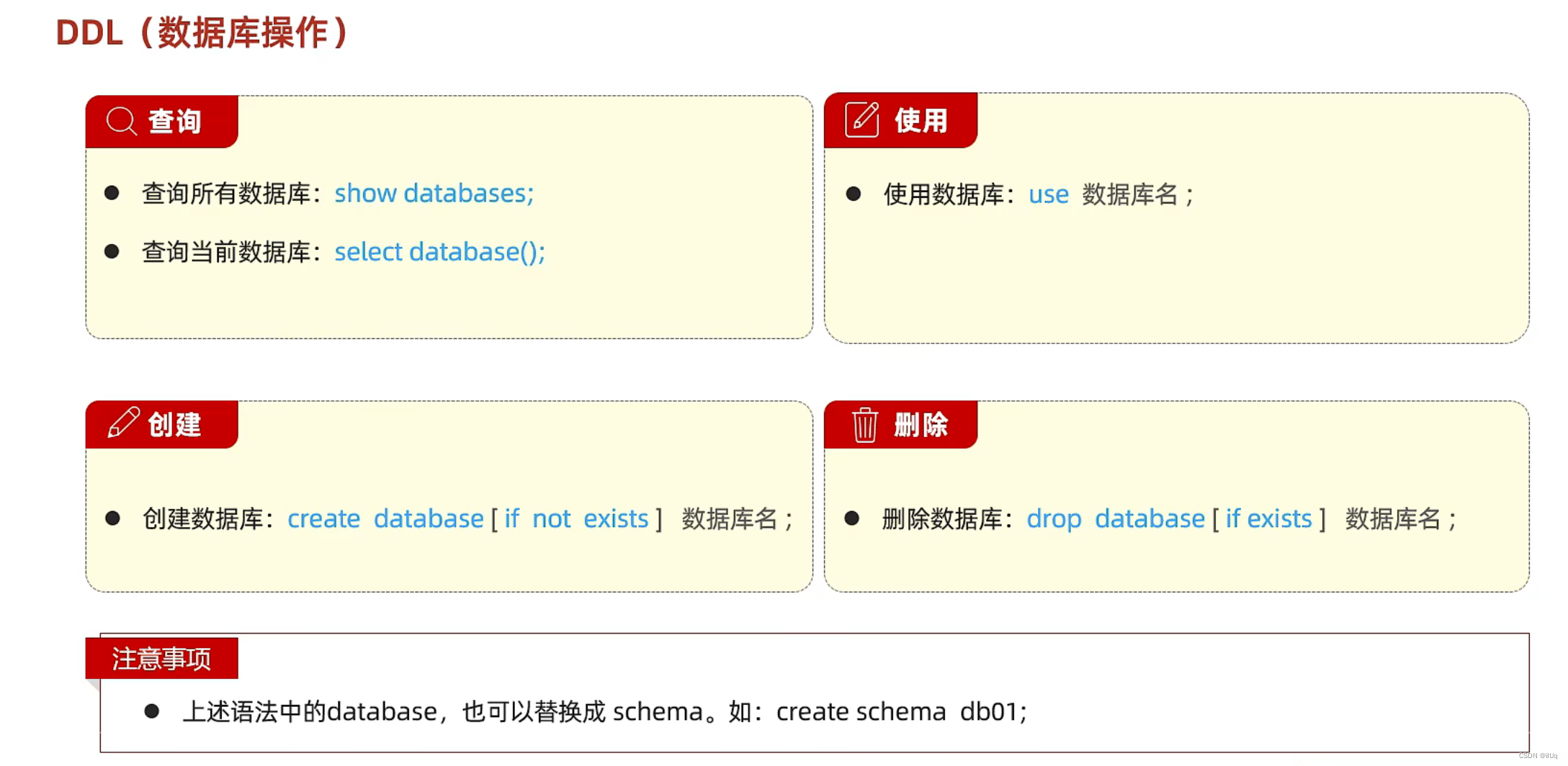Click the command text show databases;
The image size is (1568, 766).
coord(434,193)
